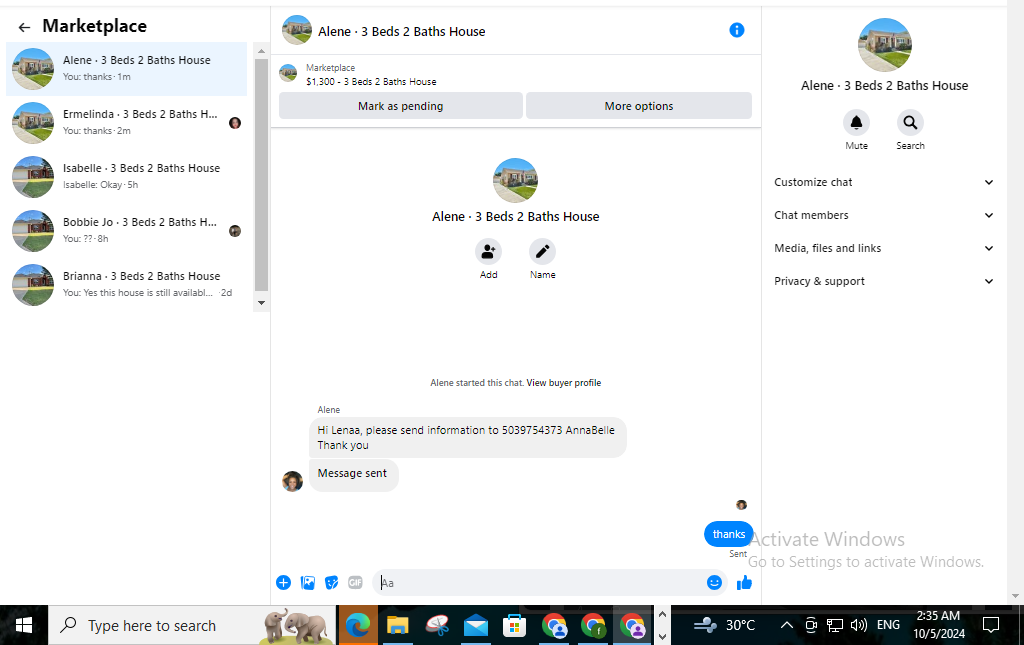Image resolution: width=1024 pixels, height=645 pixels.
Task: Select the Isabelle conversation
Action: [127, 177]
